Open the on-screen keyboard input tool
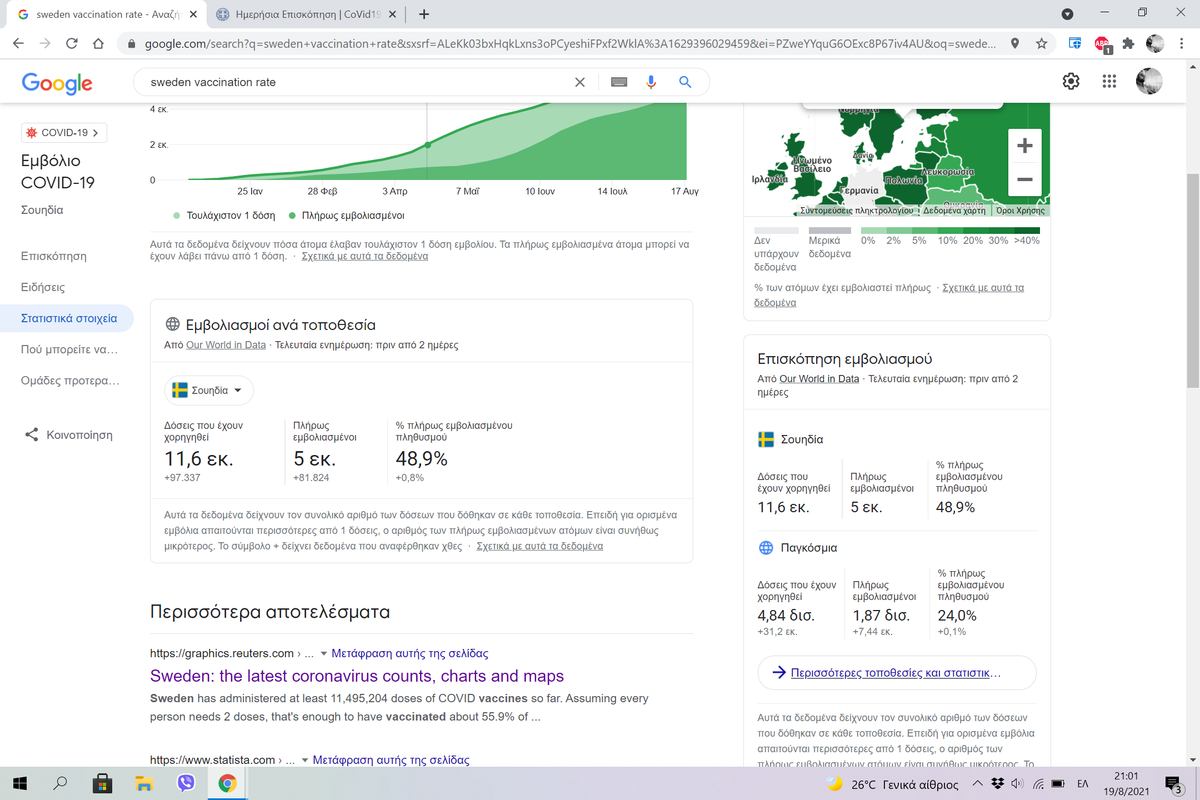1200x800 pixels. click(x=619, y=82)
